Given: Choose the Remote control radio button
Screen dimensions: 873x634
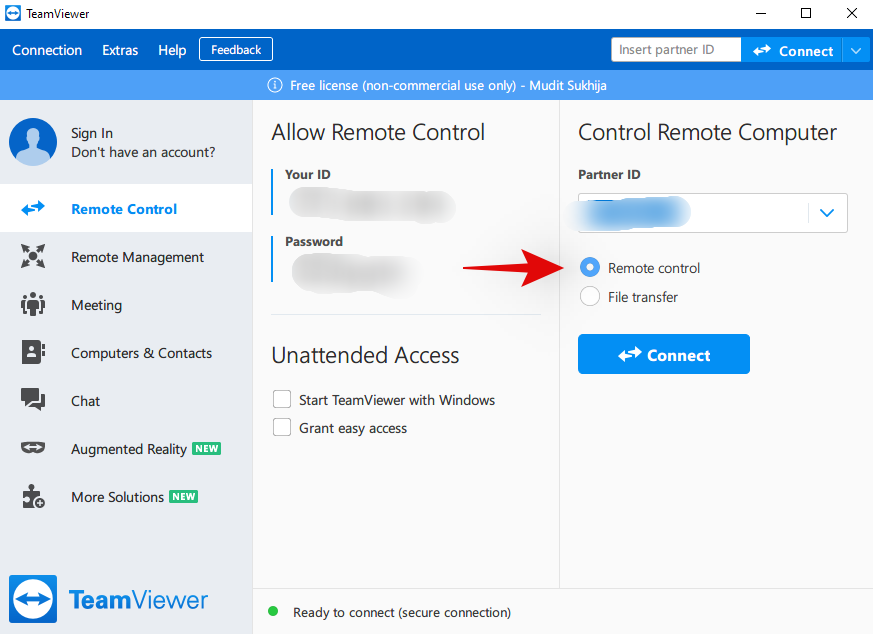Looking at the screenshot, I should pos(590,268).
